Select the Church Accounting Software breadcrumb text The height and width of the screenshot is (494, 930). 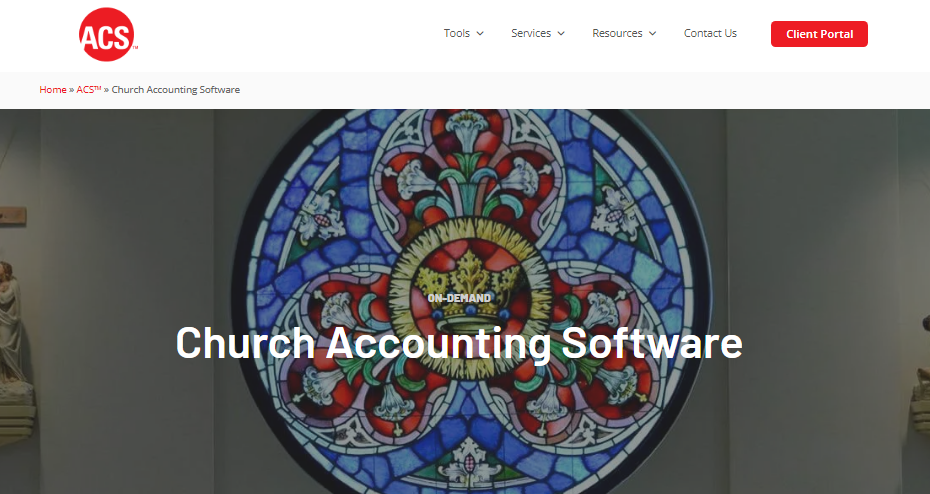tap(176, 90)
